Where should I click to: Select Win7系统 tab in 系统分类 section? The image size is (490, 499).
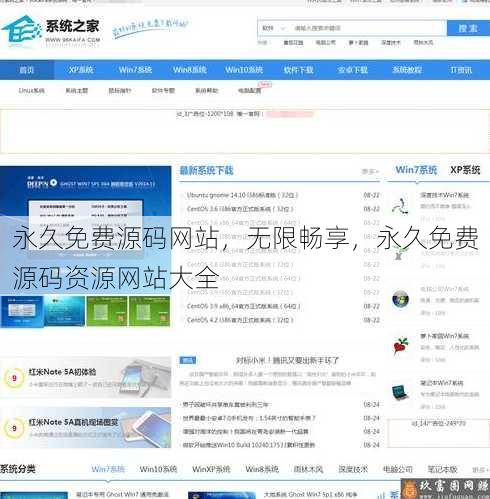(x=108, y=469)
